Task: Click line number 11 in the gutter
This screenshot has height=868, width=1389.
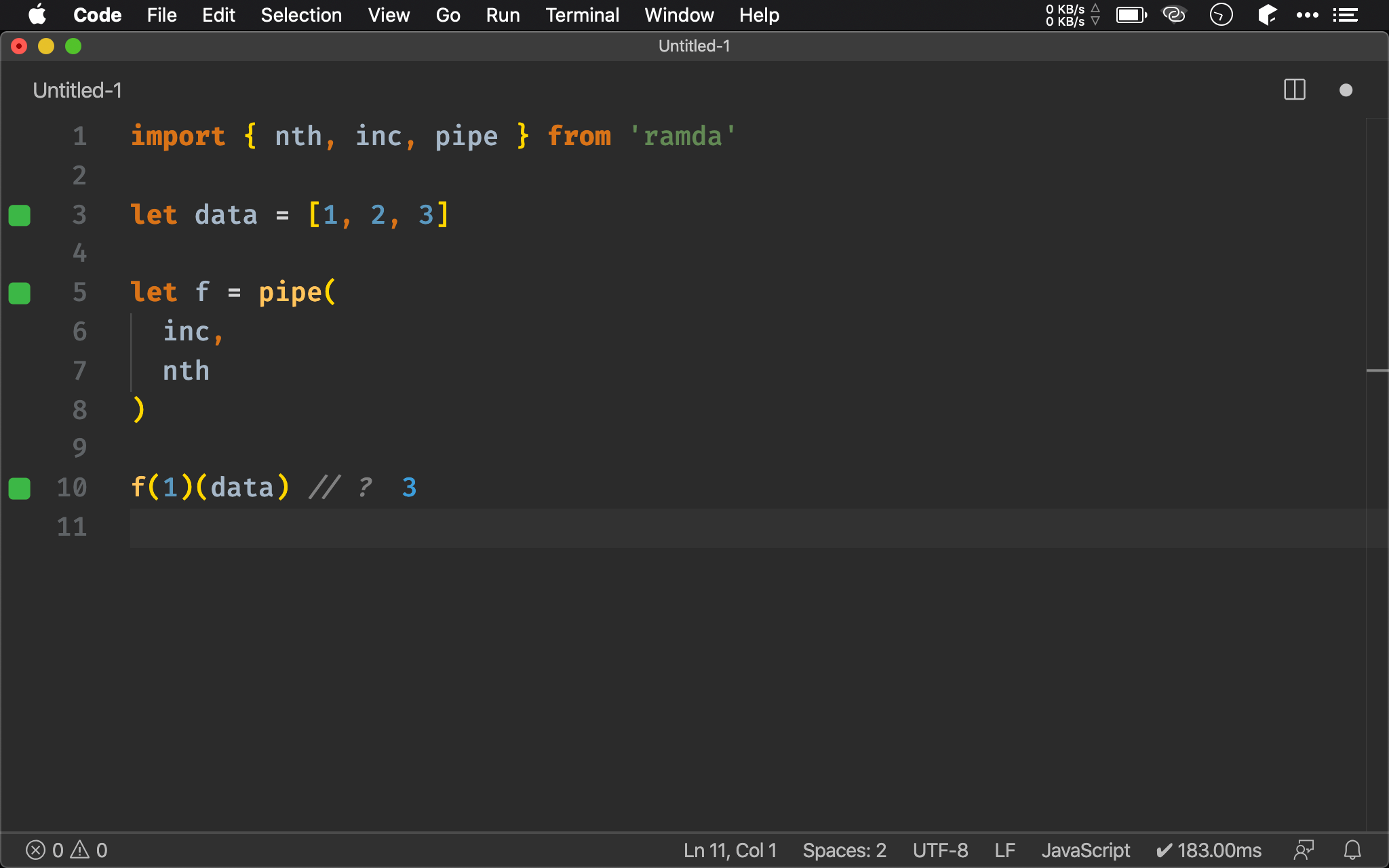Action: pos(72,527)
